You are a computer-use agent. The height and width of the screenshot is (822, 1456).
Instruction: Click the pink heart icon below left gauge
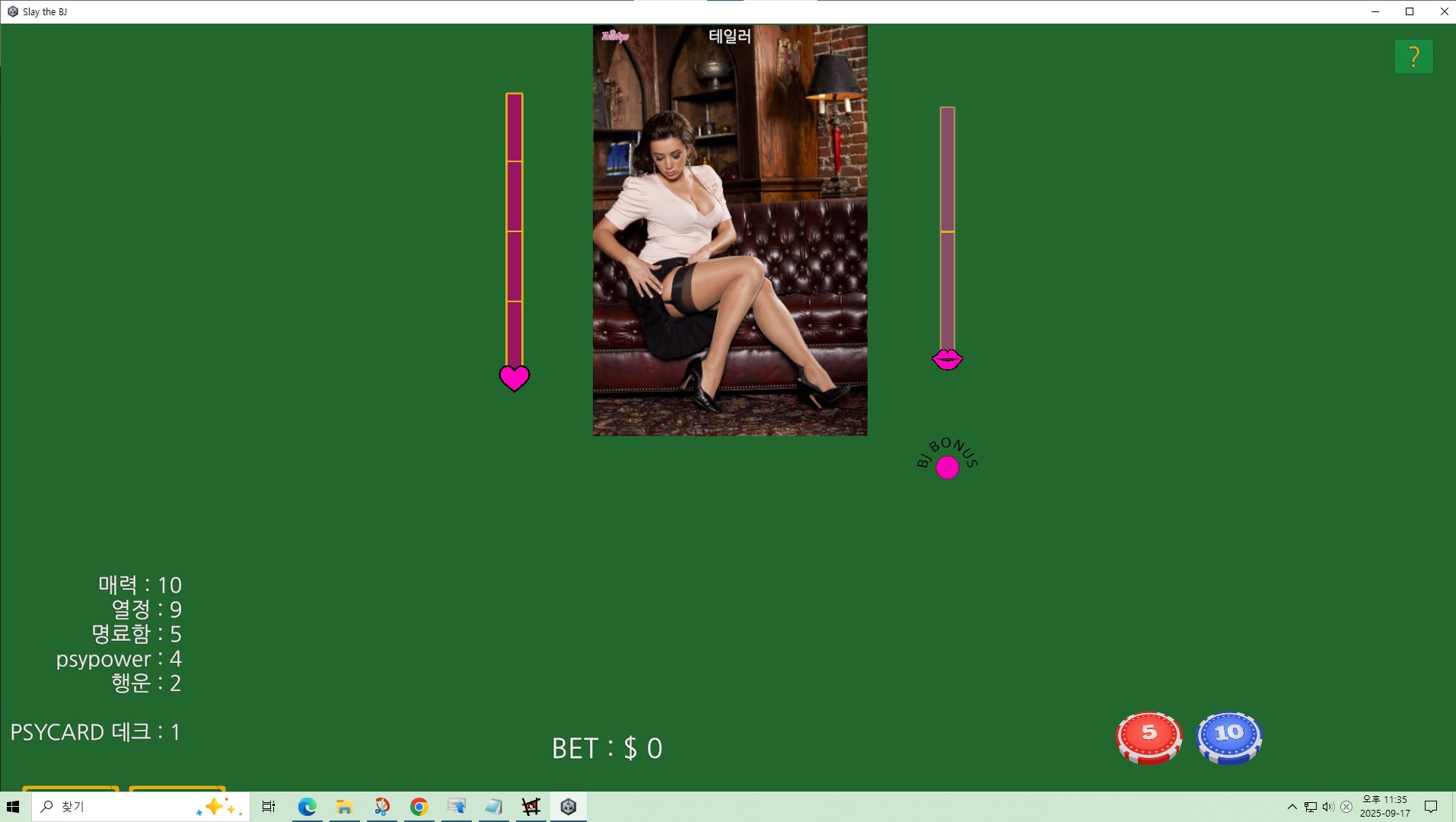tap(515, 378)
